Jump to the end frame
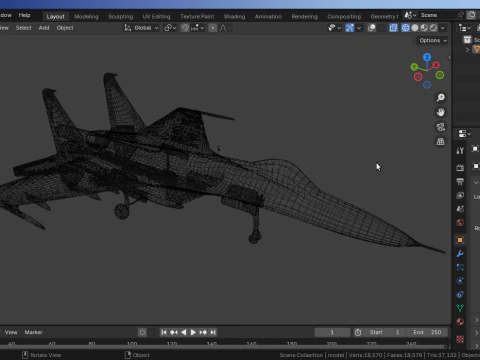Image resolution: width=480 pixels, height=360 pixels. pyautogui.click(x=213, y=332)
